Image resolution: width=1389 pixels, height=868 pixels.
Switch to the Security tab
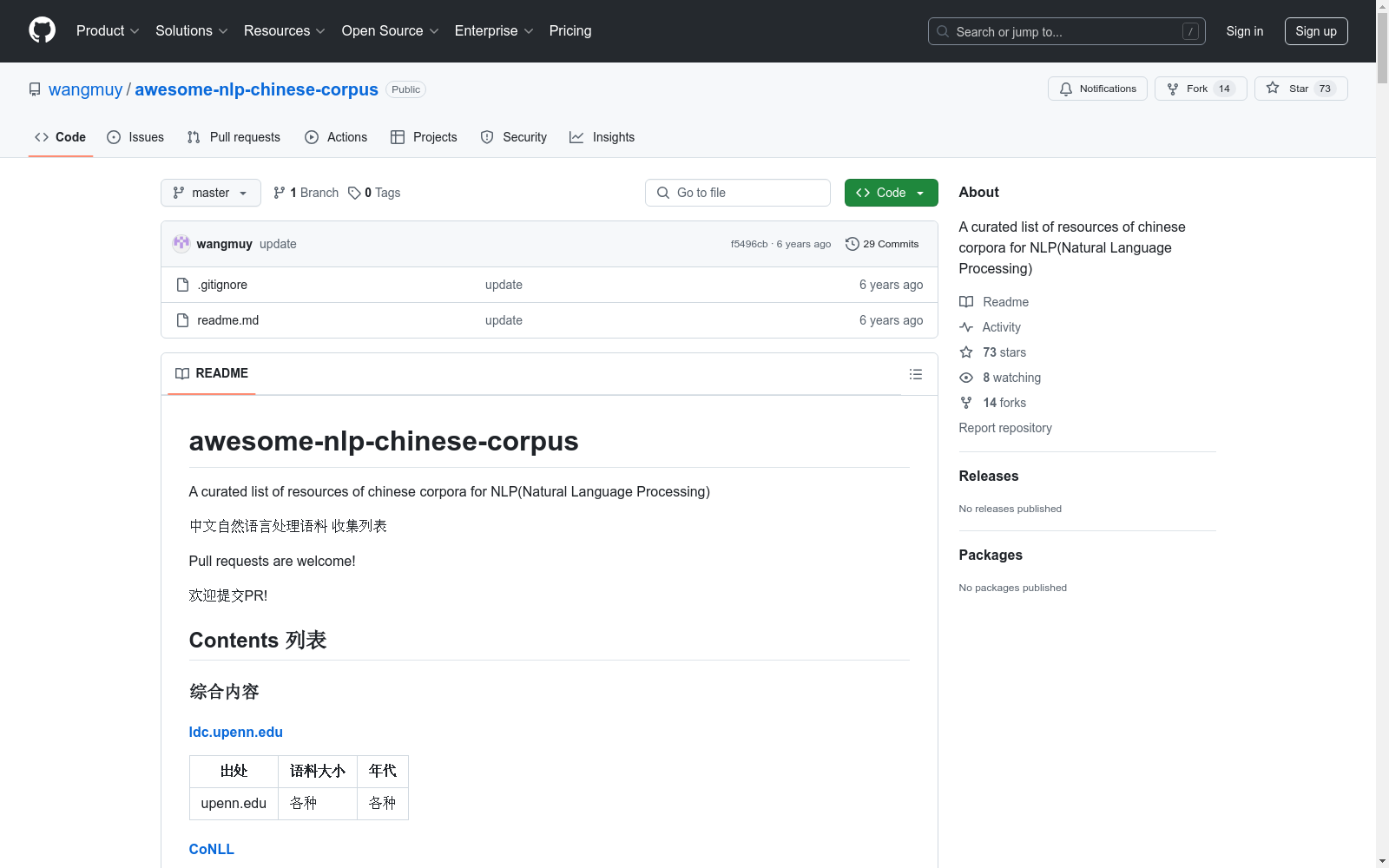click(514, 137)
